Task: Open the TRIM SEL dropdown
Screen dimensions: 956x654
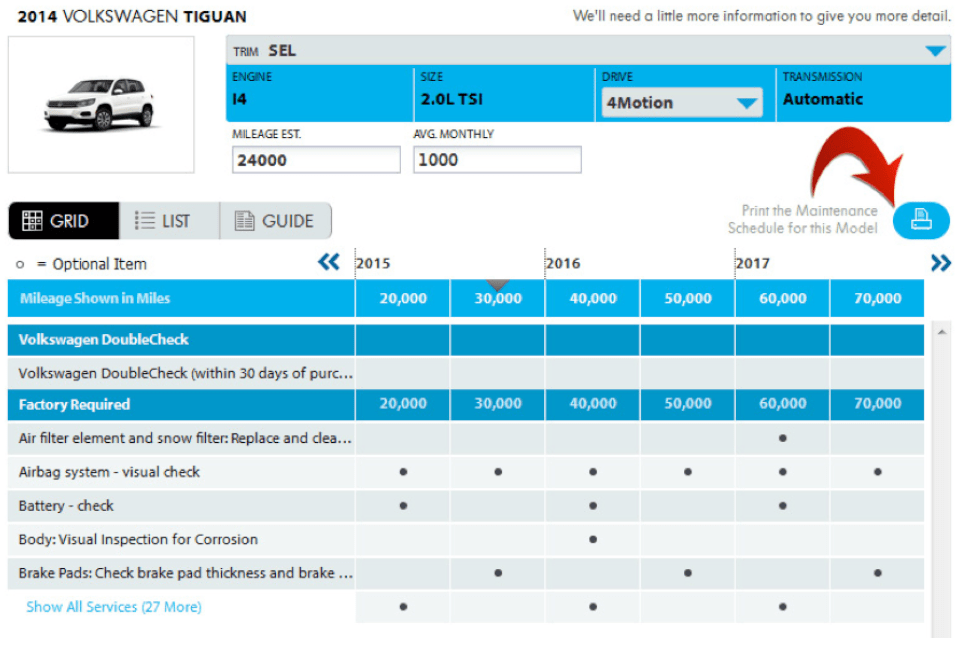Action: 588,51
